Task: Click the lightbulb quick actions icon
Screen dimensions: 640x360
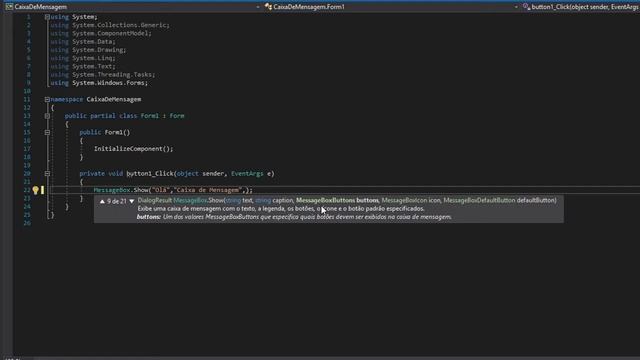Action: [x=36, y=190]
